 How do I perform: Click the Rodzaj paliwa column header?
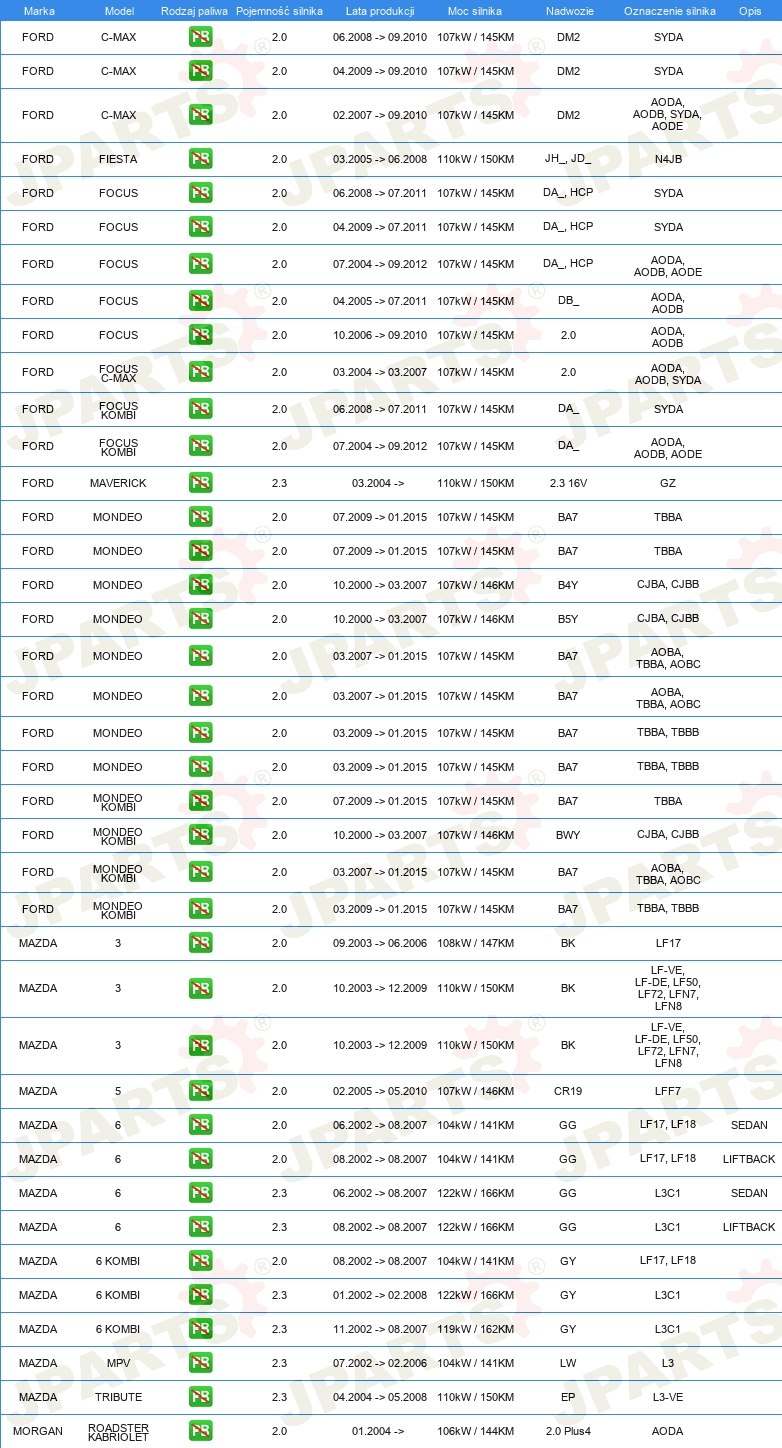pos(194,11)
